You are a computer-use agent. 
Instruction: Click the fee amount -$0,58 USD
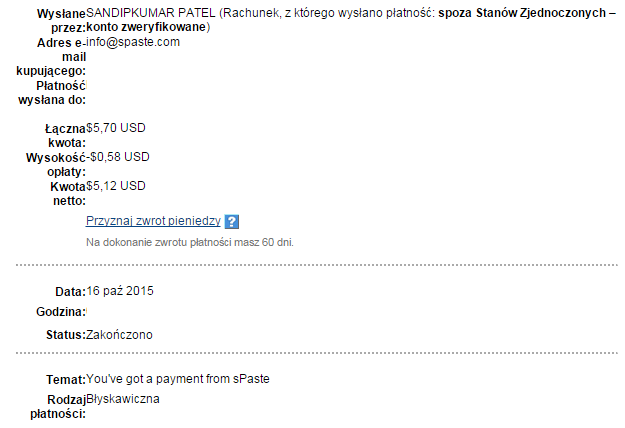coord(118,157)
